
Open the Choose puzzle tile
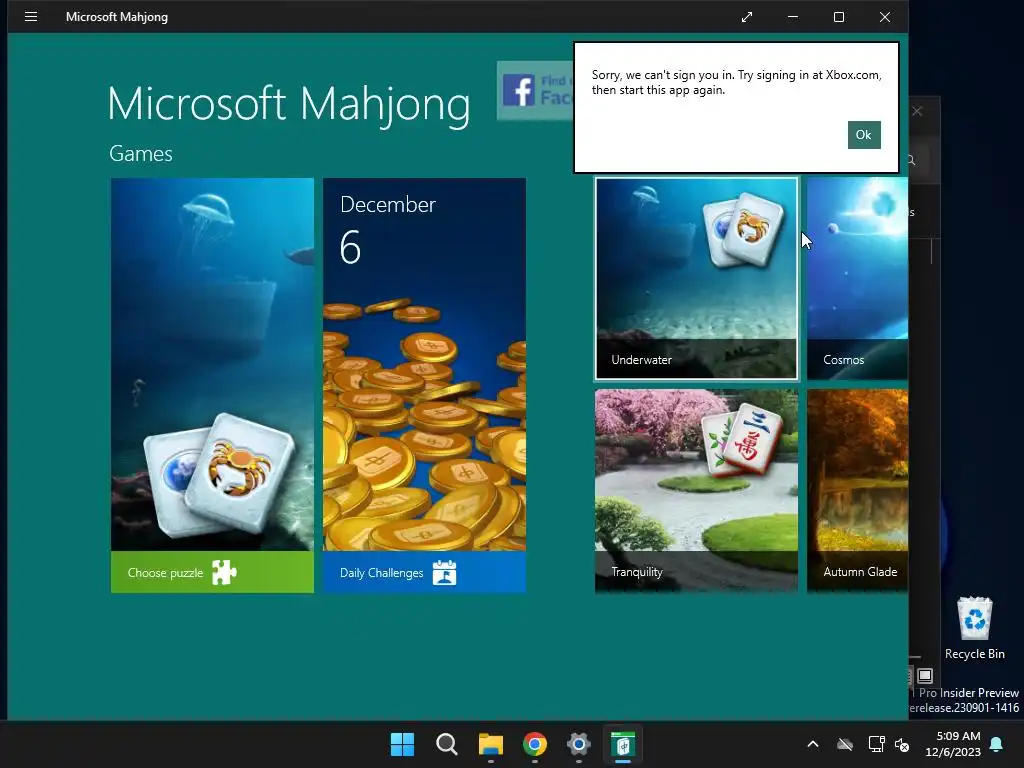click(212, 385)
